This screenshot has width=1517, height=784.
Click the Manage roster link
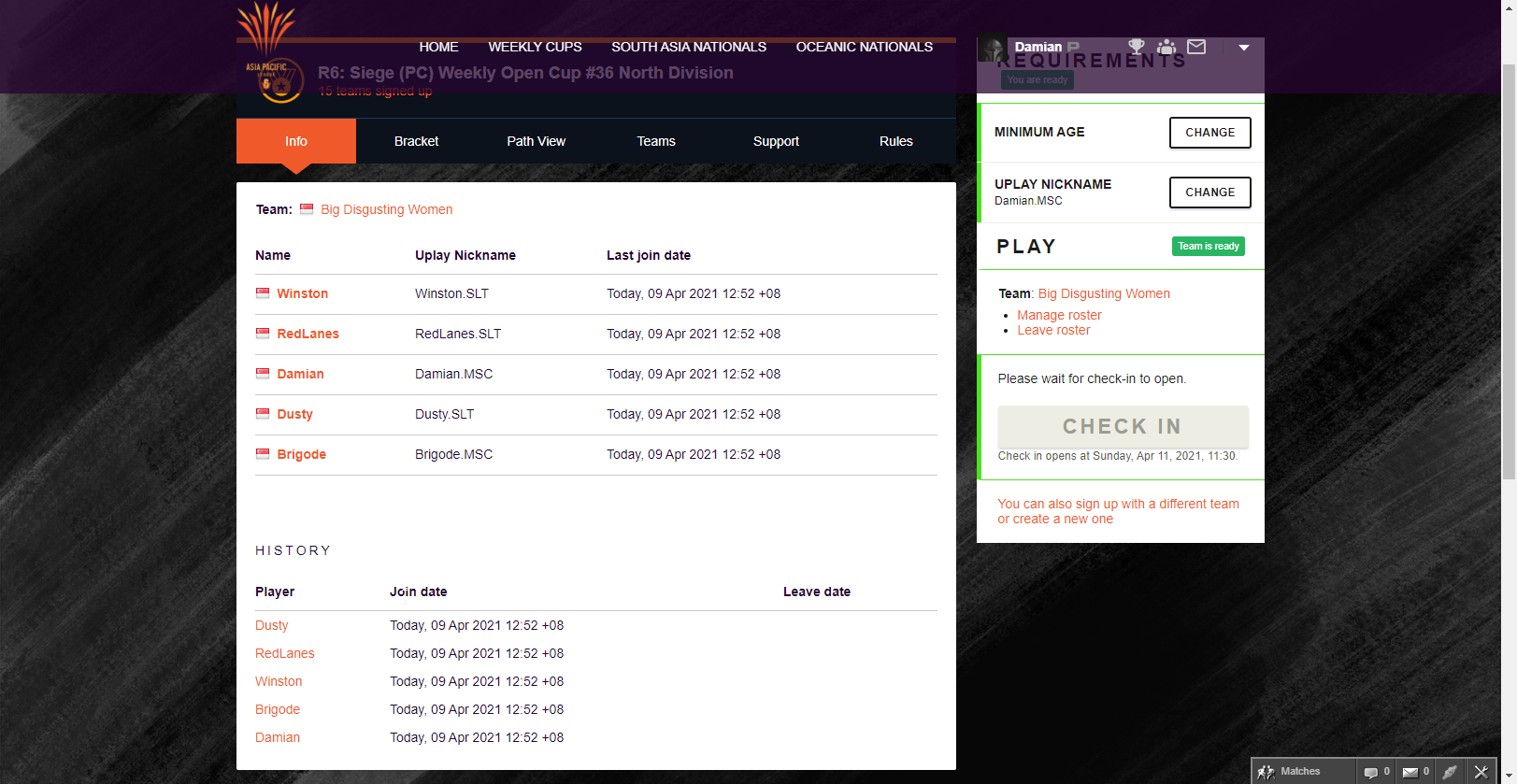pos(1059,315)
